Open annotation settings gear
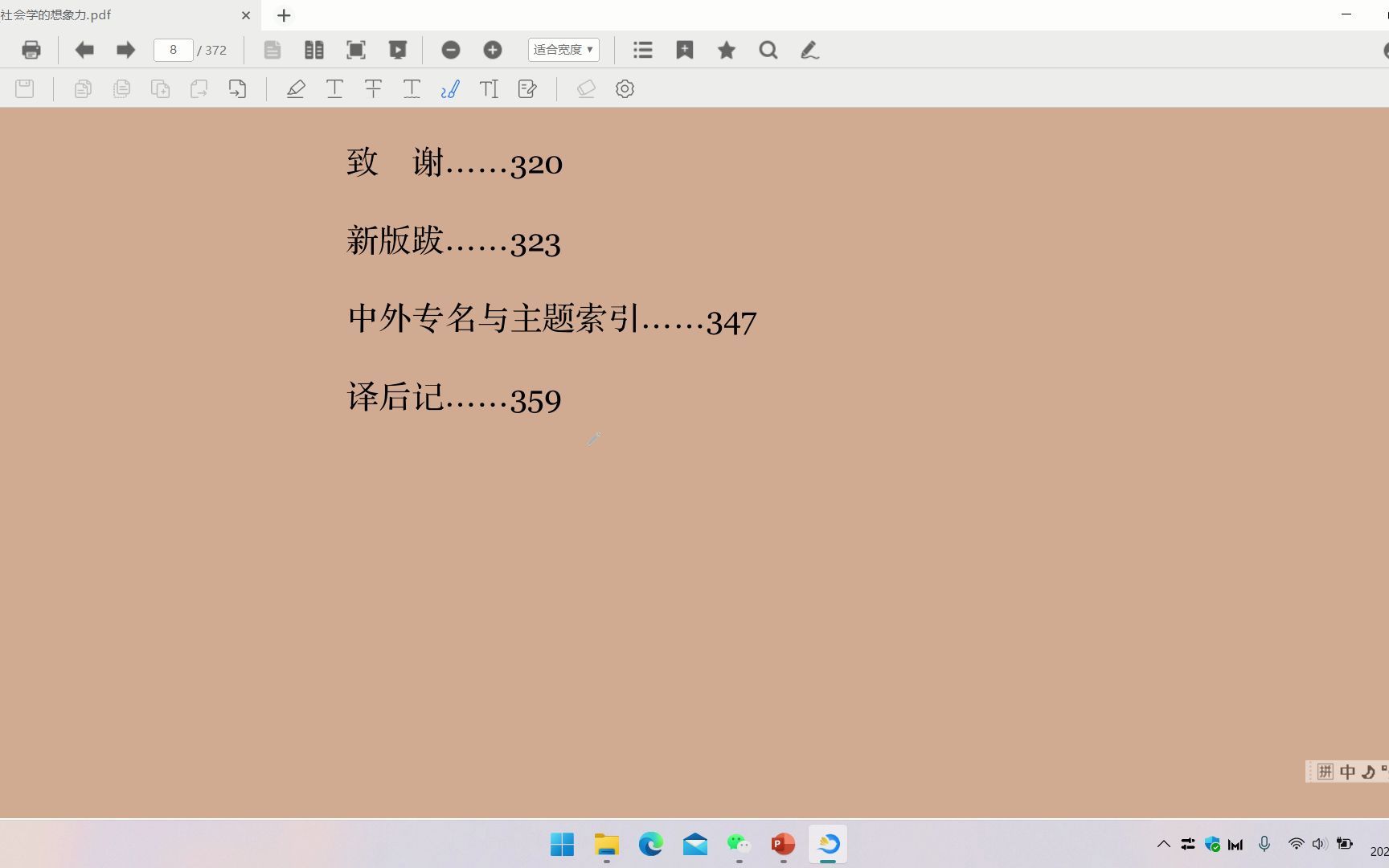Screen dimensions: 1389x868 tap(625, 88)
